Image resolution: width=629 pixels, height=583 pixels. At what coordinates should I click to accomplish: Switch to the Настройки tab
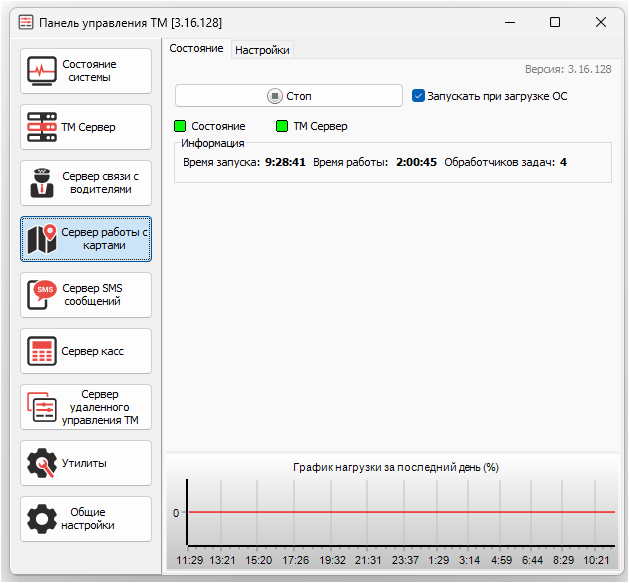[x=262, y=50]
